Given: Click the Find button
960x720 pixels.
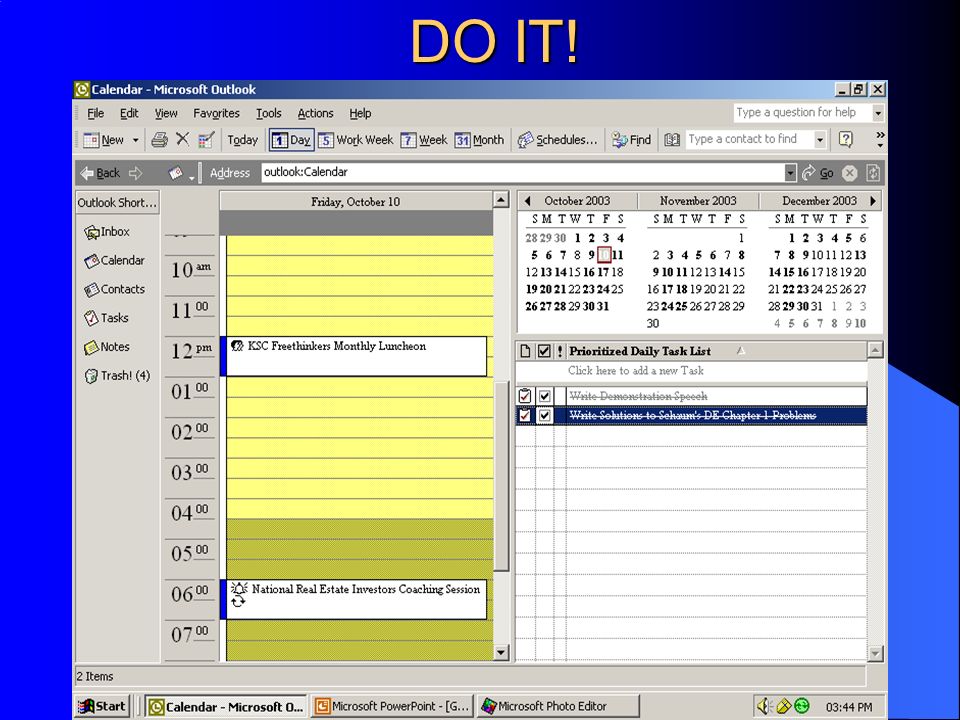Looking at the screenshot, I should coord(631,140).
